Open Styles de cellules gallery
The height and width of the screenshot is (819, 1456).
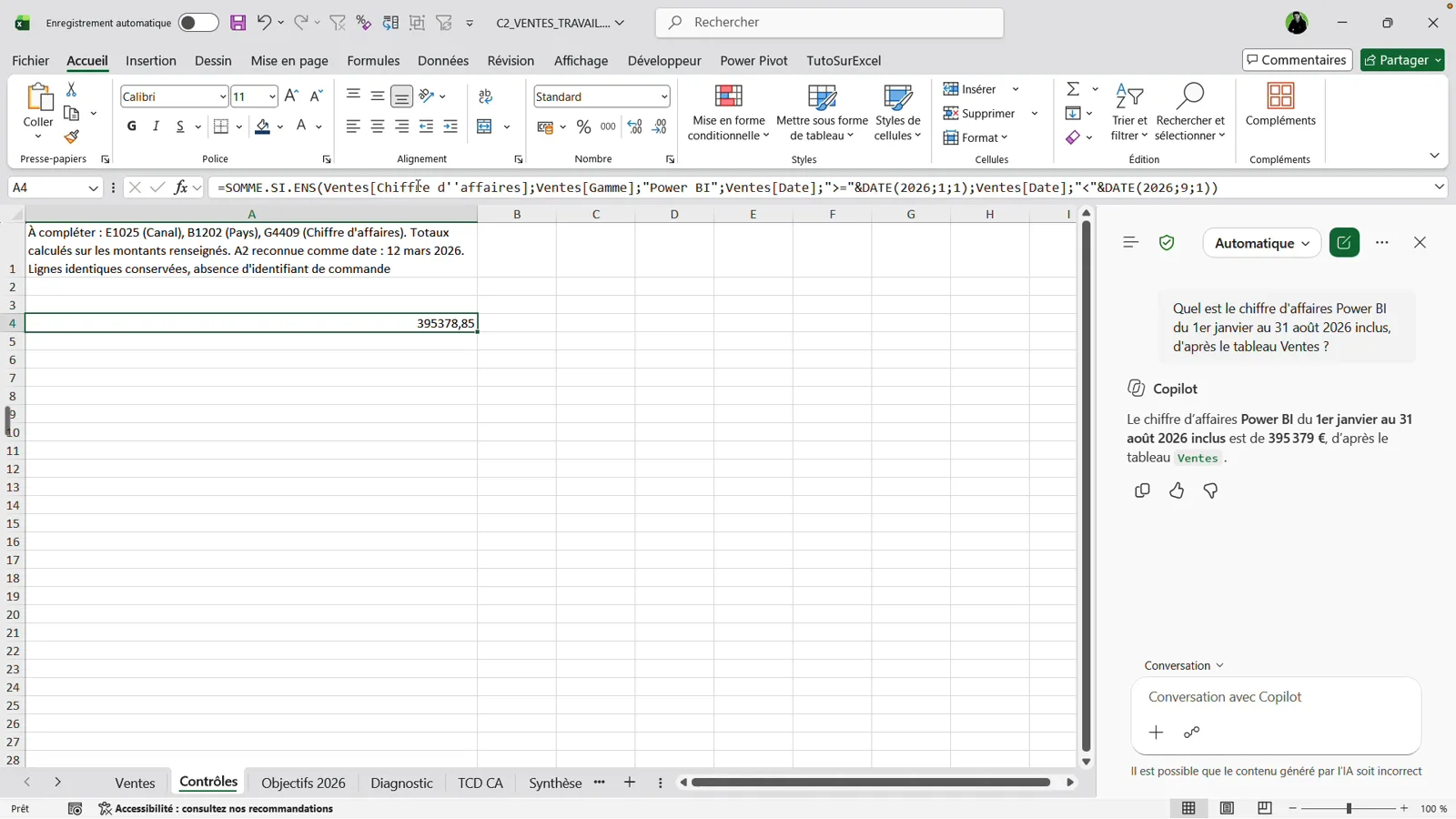coord(897,113)
